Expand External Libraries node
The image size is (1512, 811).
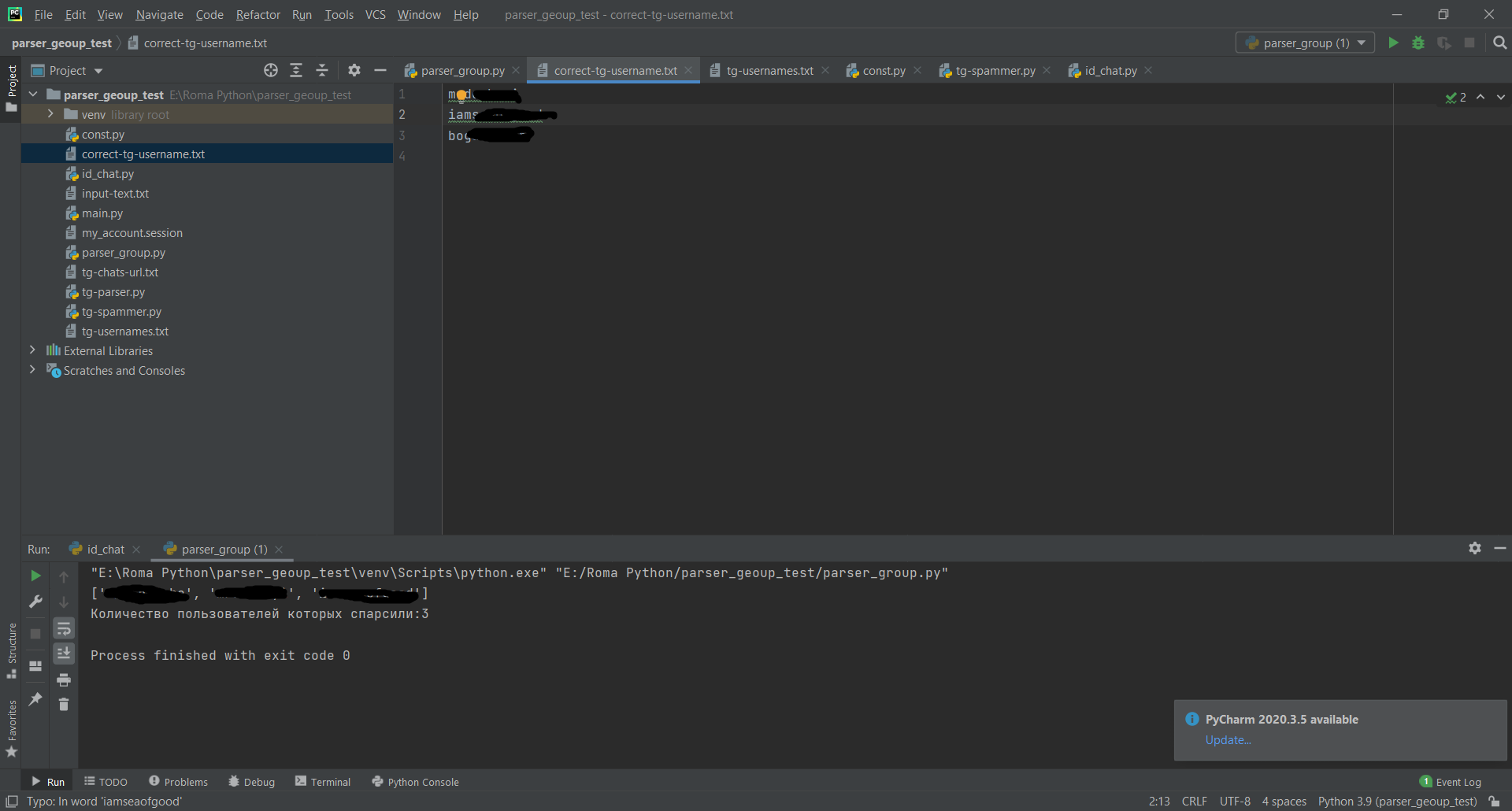pyautogui.click(x=32, y=350)
